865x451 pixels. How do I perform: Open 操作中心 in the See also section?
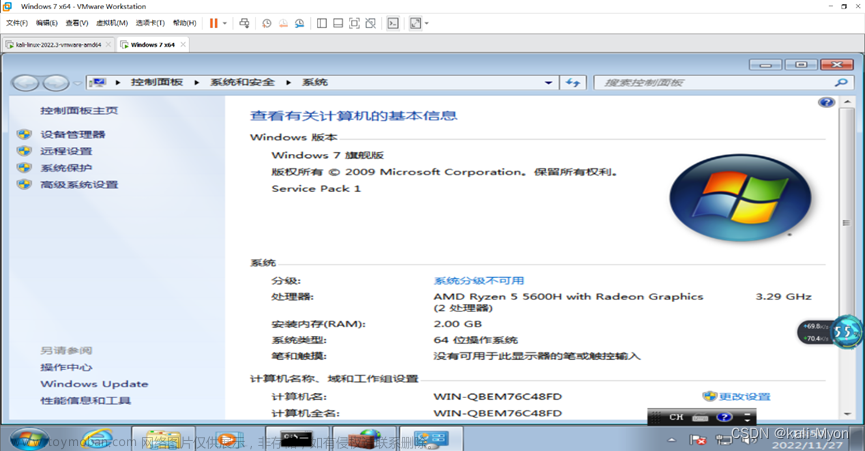pos(66,367)
